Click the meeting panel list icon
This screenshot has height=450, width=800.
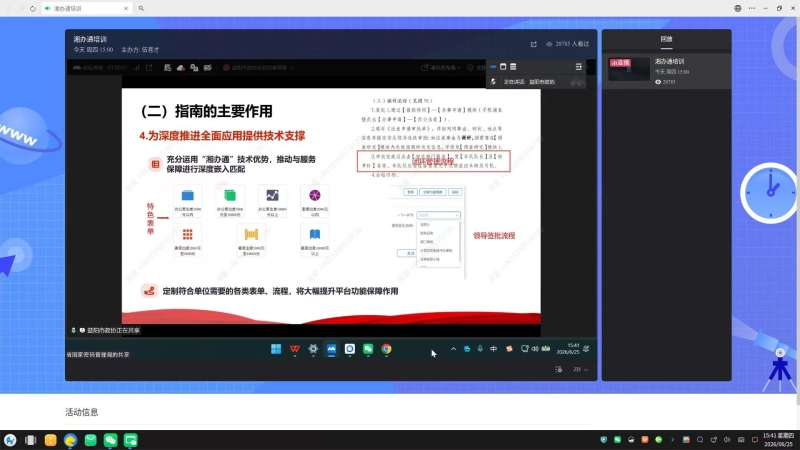[579, 67]
